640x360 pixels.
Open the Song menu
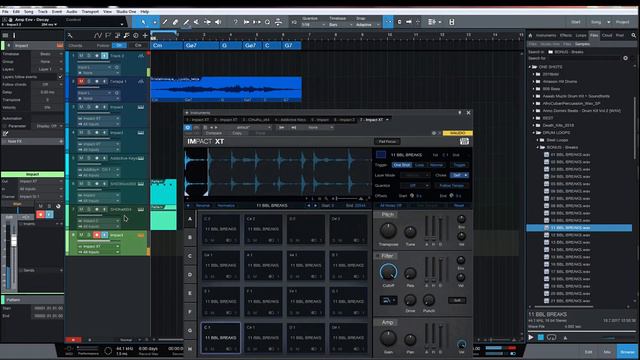tap(29, 11)
